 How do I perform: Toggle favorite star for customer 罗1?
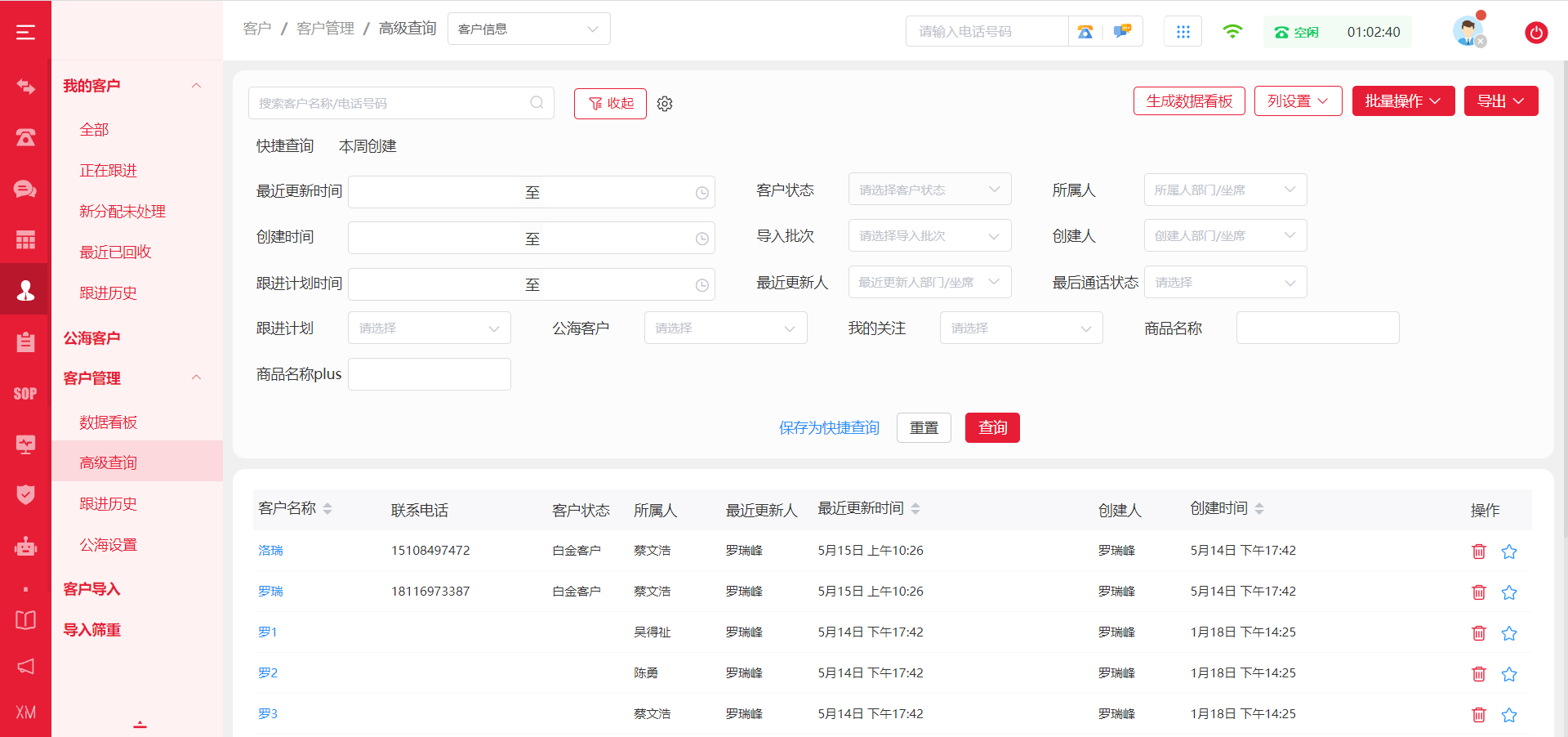1508,633
